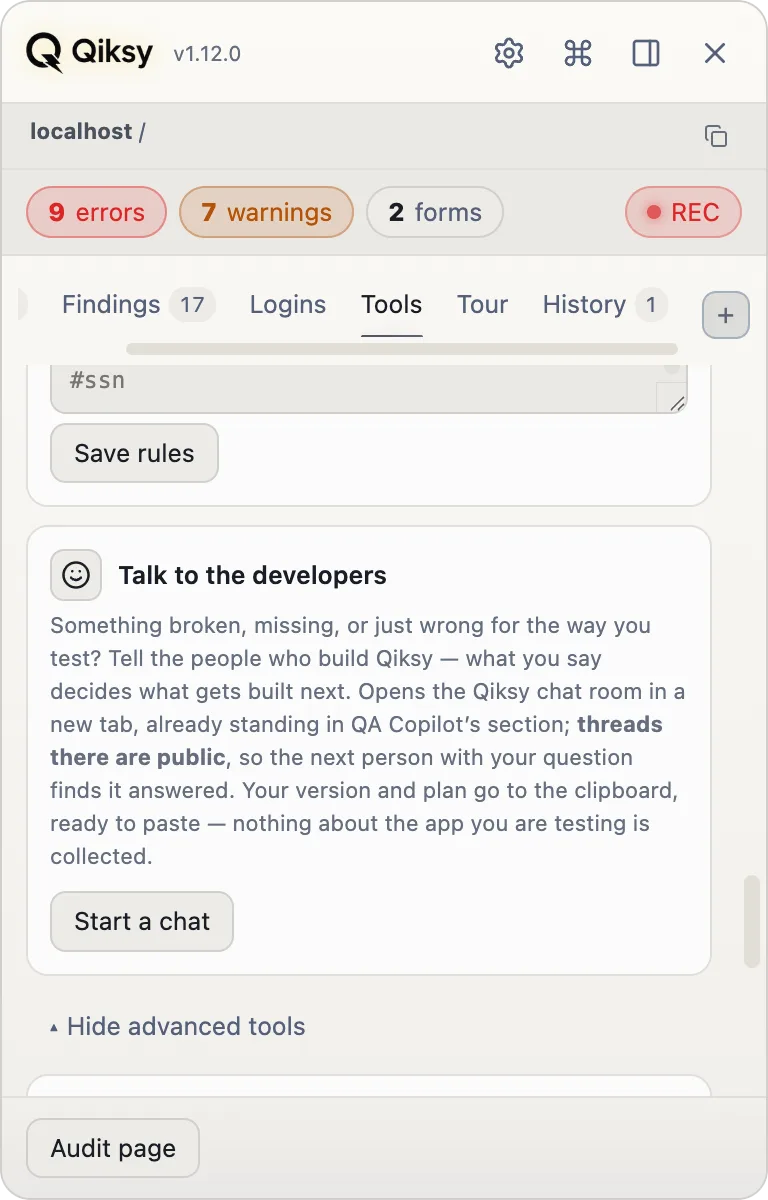Viewport: 768px width, 1200px height.
Task: Toggle the side panel layout icon
Action: pos(646,53)
